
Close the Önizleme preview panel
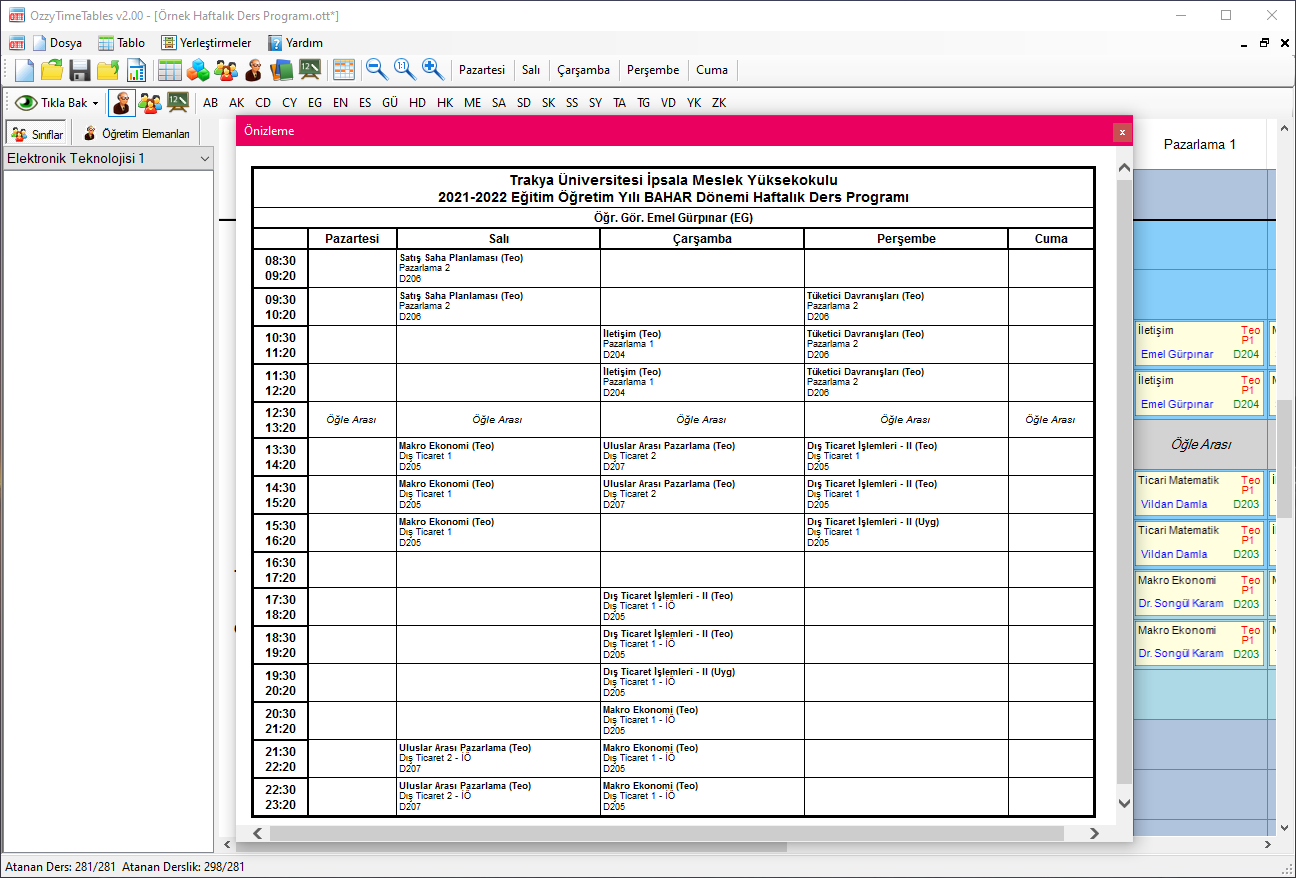pyautogui.click(x=1122, y=131)
